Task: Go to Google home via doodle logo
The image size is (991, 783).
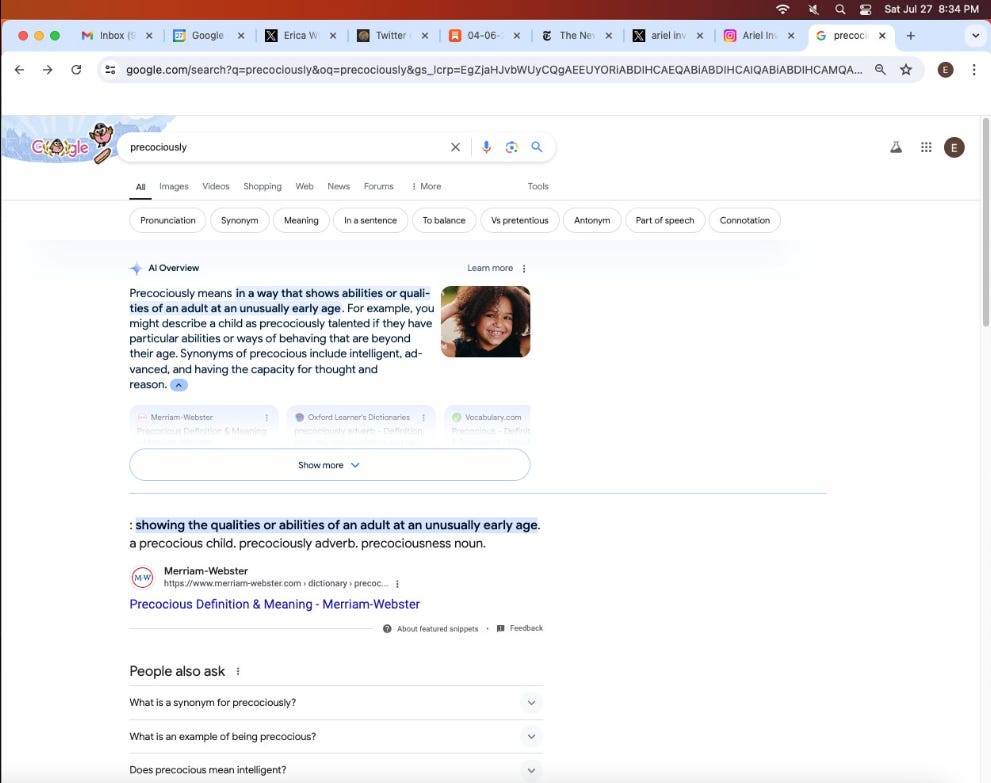Action: [60, 146]
